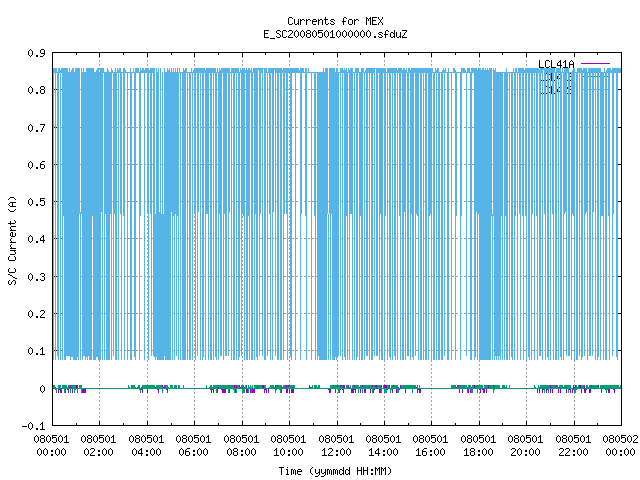The width and height of the screenshot is (640, 480).
Task: Click the 0.8 y-axis tick value
Action: pyautogui.click(x=36, y=90)
